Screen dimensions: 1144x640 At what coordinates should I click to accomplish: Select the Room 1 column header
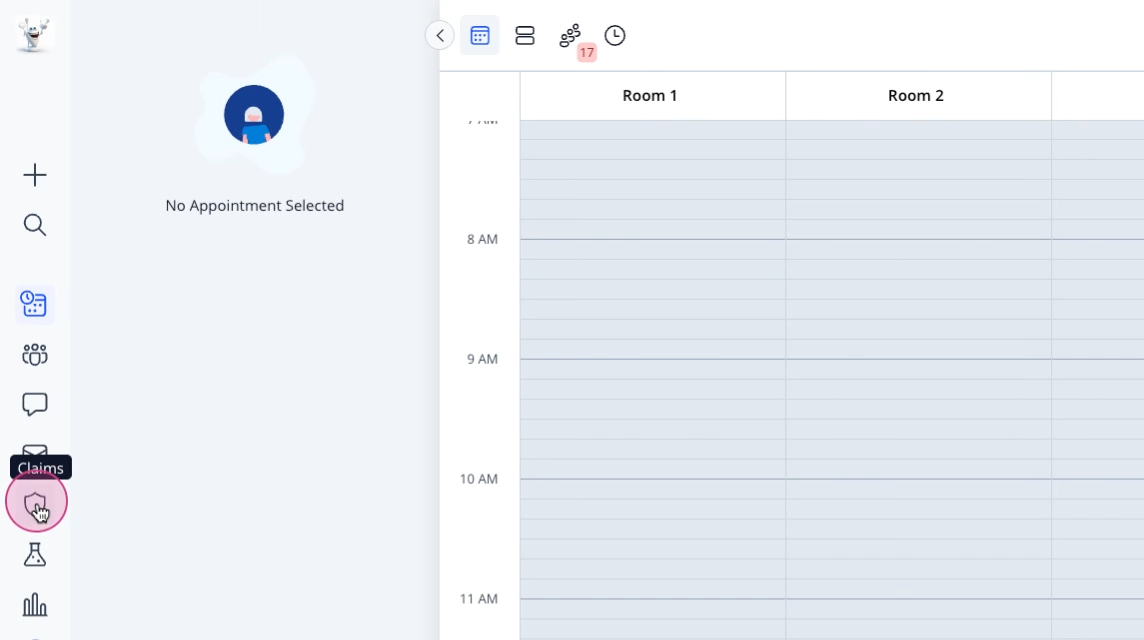[x=652, y=96]
